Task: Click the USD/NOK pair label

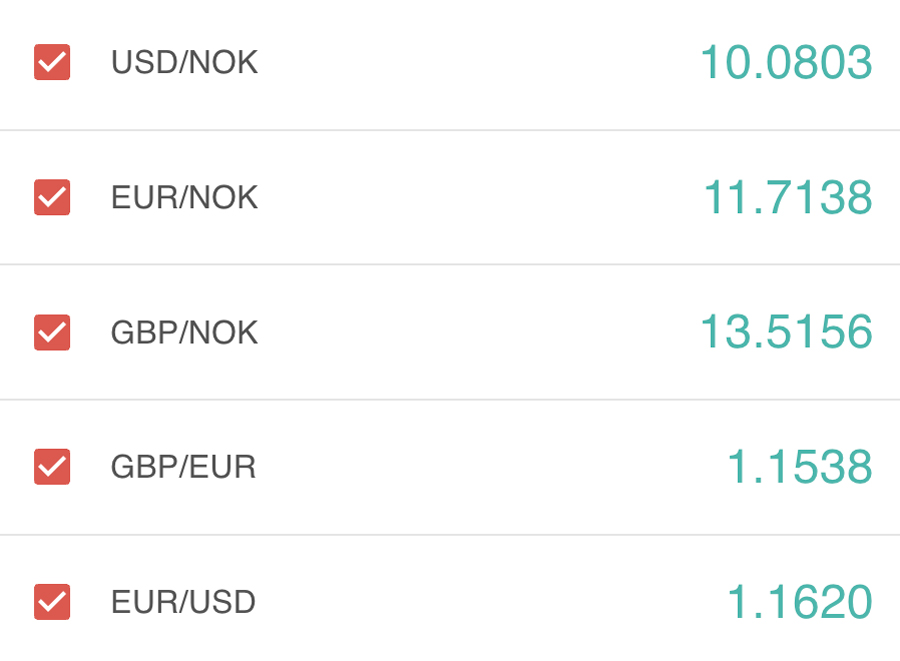Action: [184, 62]
